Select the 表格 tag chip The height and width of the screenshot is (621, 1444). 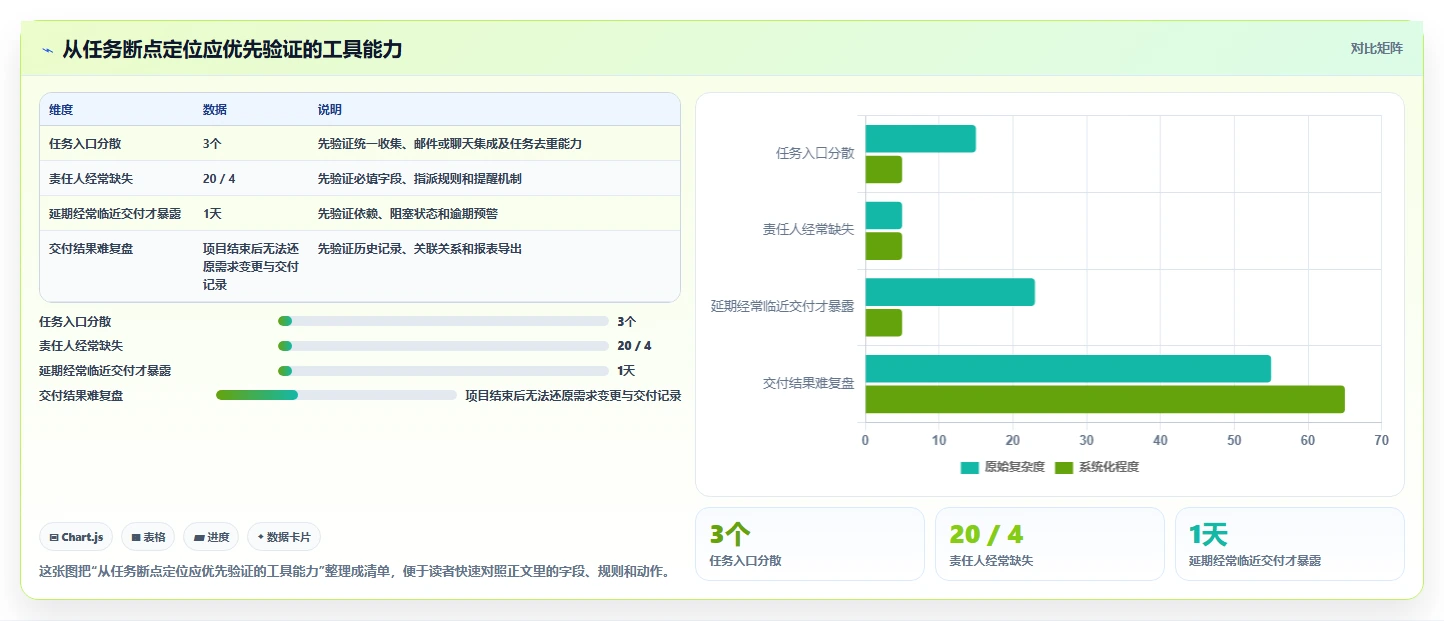[148, 537]
